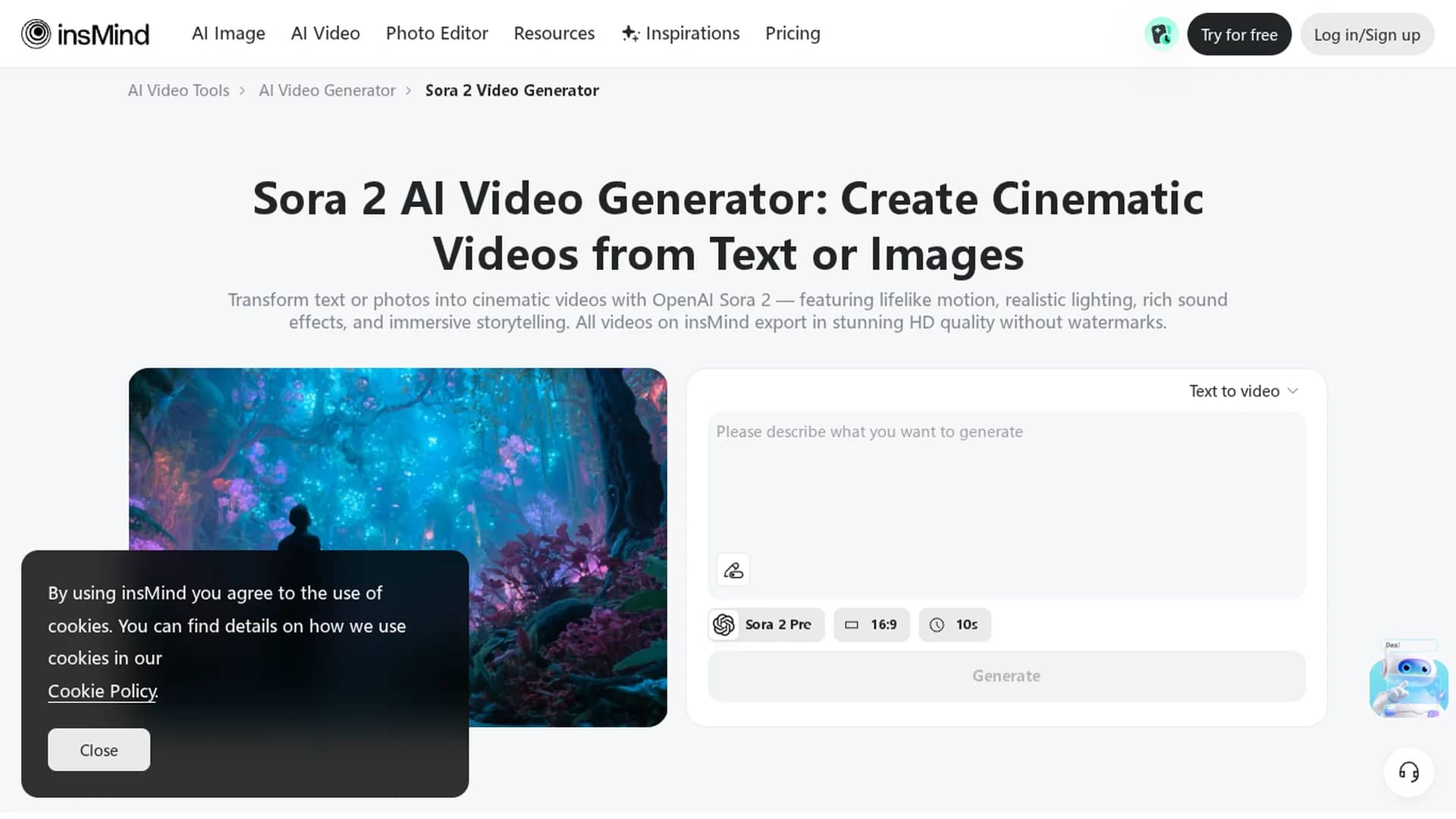This screenshot has height=819, width=1456.
Task: Click the aspect ratio rectangle icon
Action: [x=852, y=625]
